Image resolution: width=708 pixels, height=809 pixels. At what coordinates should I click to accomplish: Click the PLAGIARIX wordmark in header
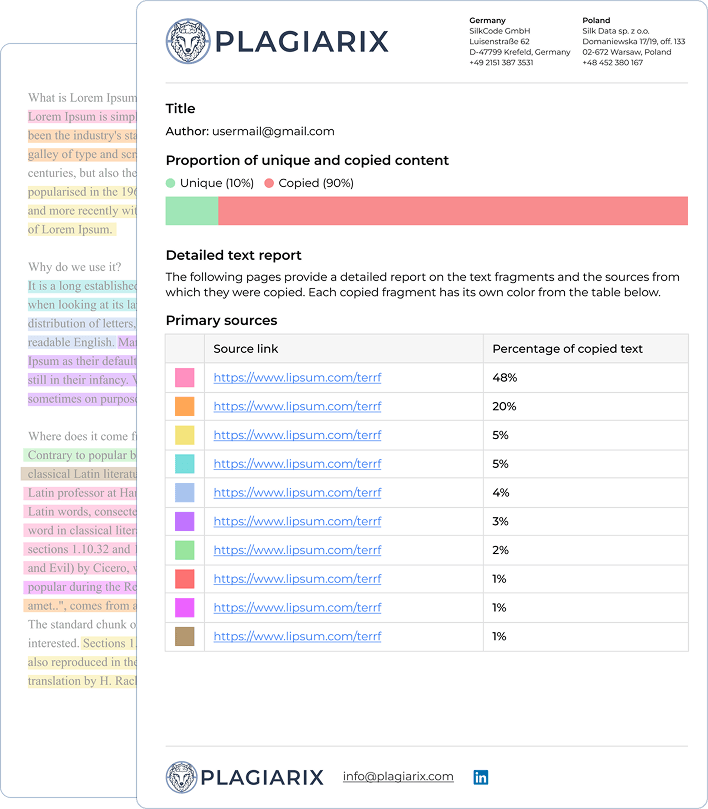click(x=301, y=41)
